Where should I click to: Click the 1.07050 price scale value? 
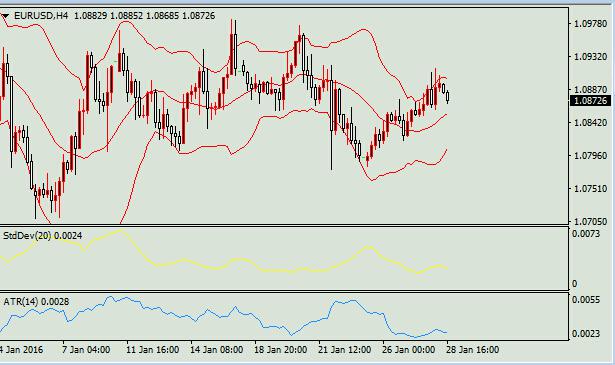click(x=590, y=222)
